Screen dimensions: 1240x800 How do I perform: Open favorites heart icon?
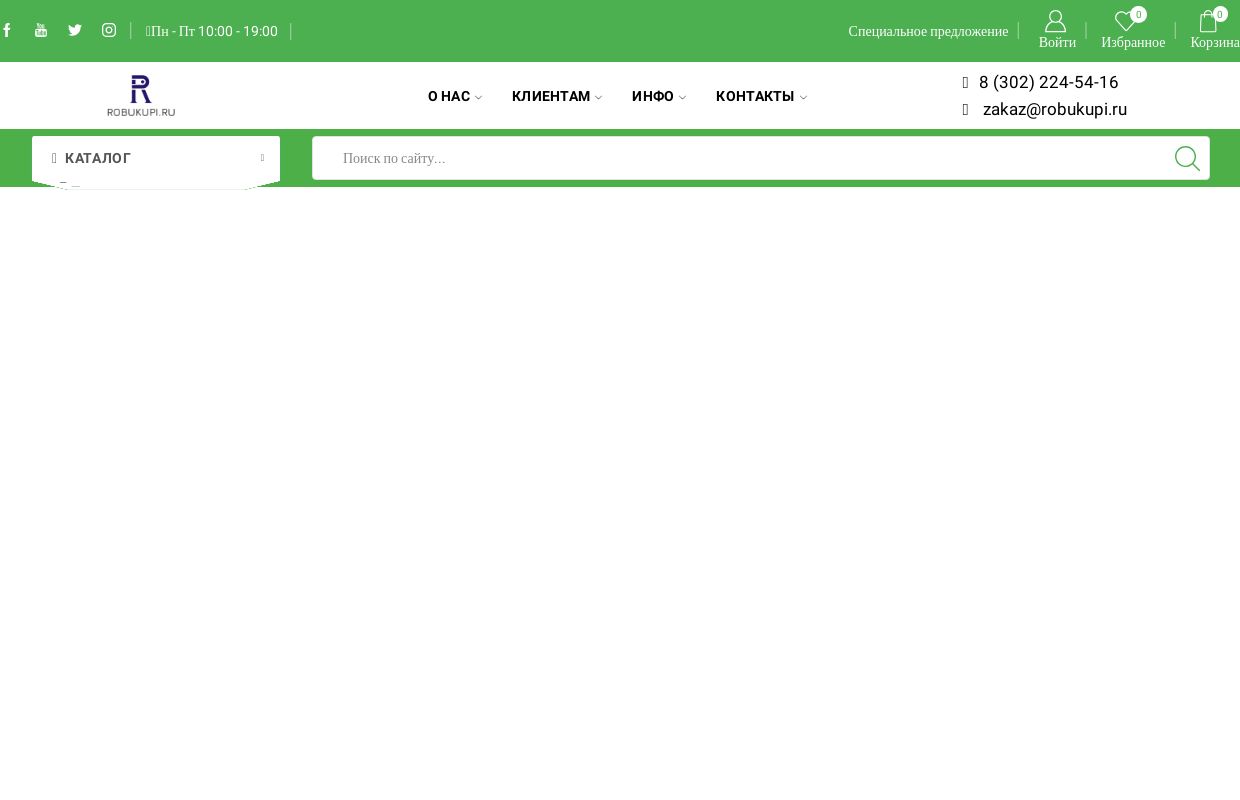tap(1125, 21)
